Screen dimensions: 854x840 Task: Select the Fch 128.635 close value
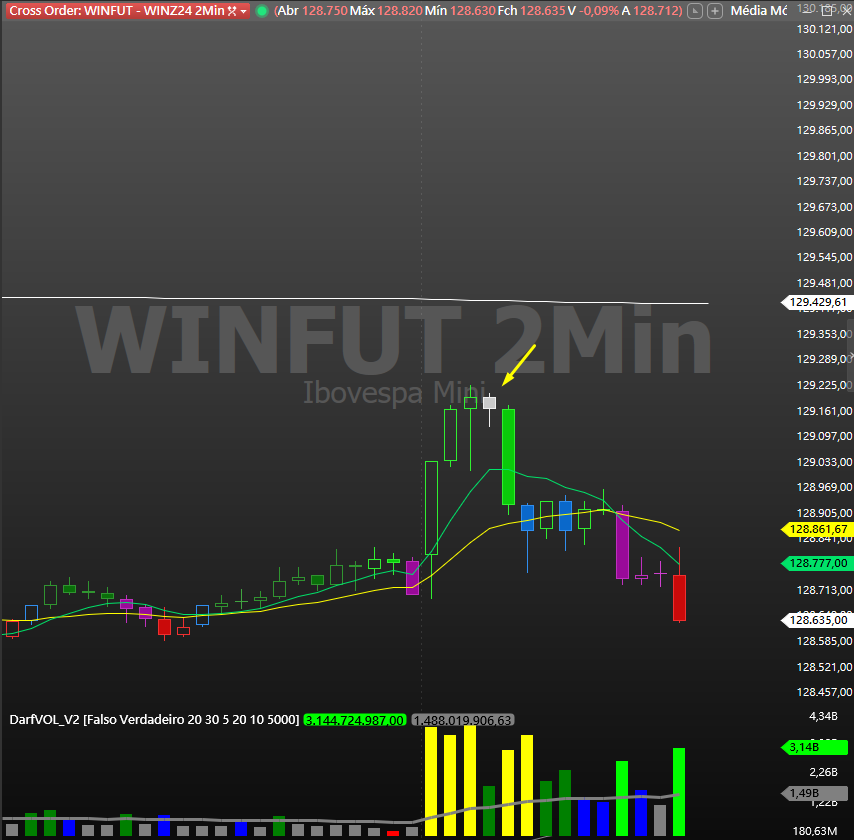click(532, 11)
